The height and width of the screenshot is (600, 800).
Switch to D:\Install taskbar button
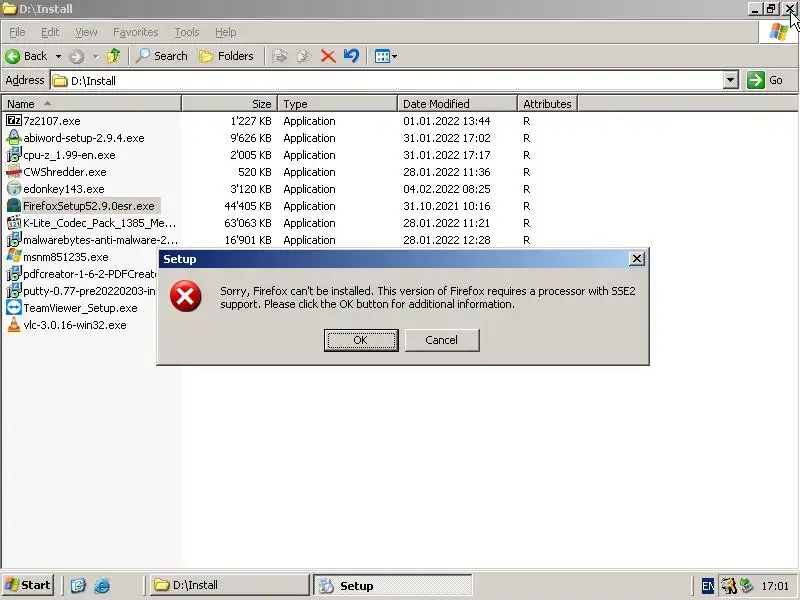(230, 585)
